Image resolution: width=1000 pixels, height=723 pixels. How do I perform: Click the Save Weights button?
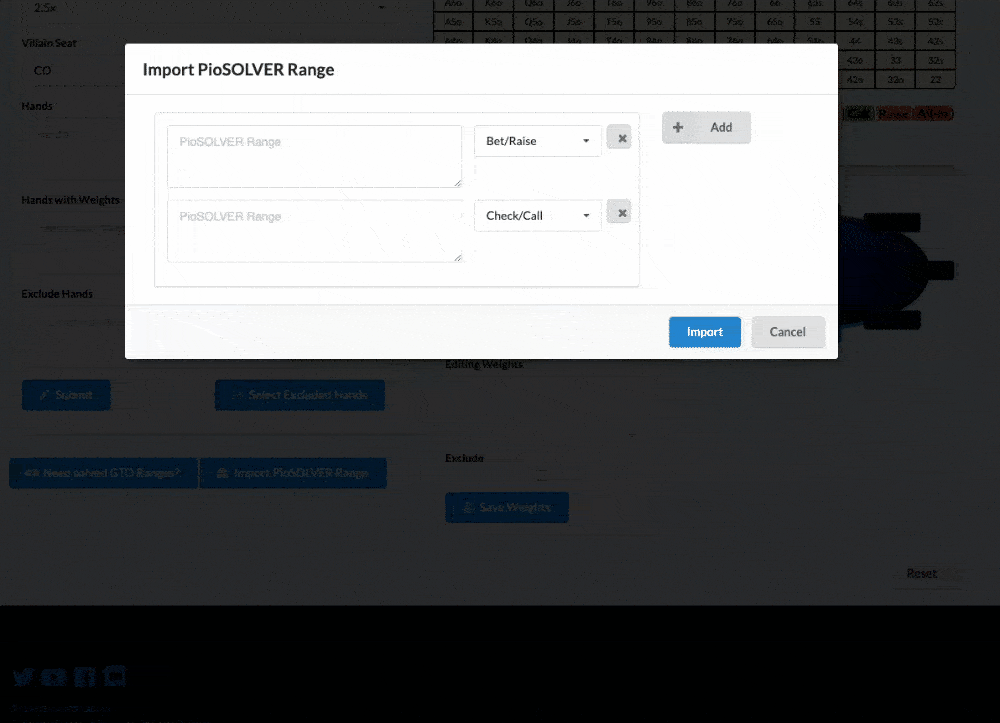pyautogui.click(x=506, y=508)
